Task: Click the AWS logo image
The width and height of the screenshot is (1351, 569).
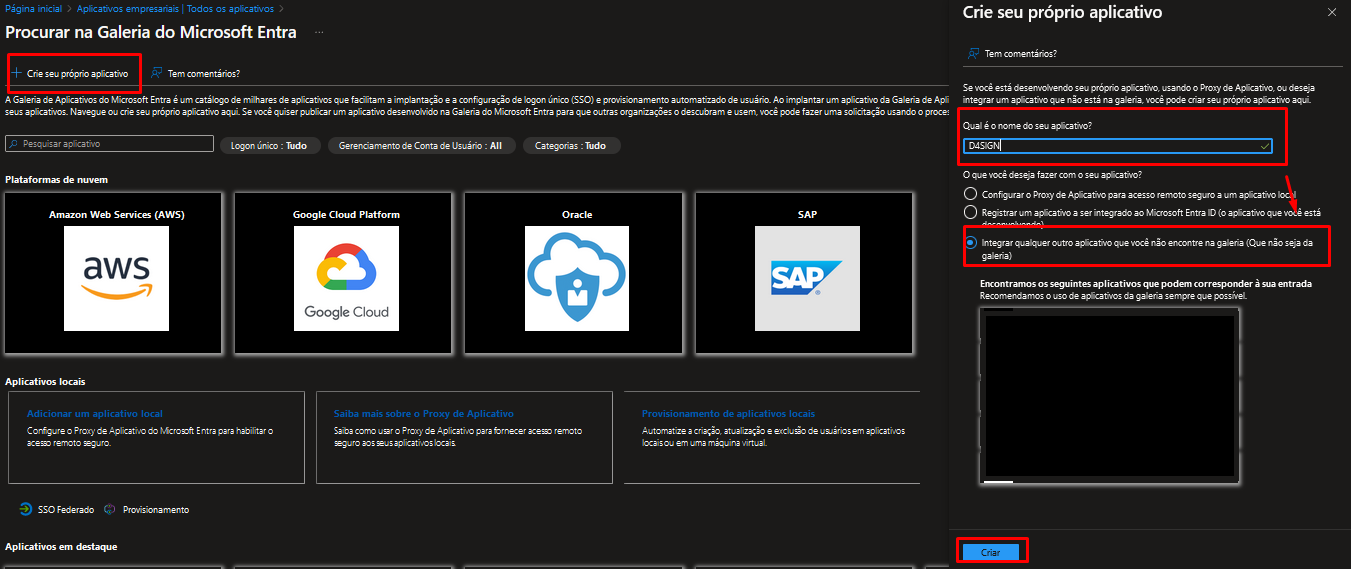Action: tap(117, 278)
